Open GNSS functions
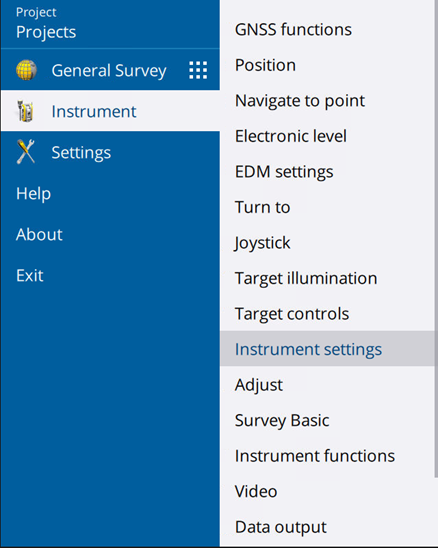Screen dimensions: 438x548 tap(293, 29)
